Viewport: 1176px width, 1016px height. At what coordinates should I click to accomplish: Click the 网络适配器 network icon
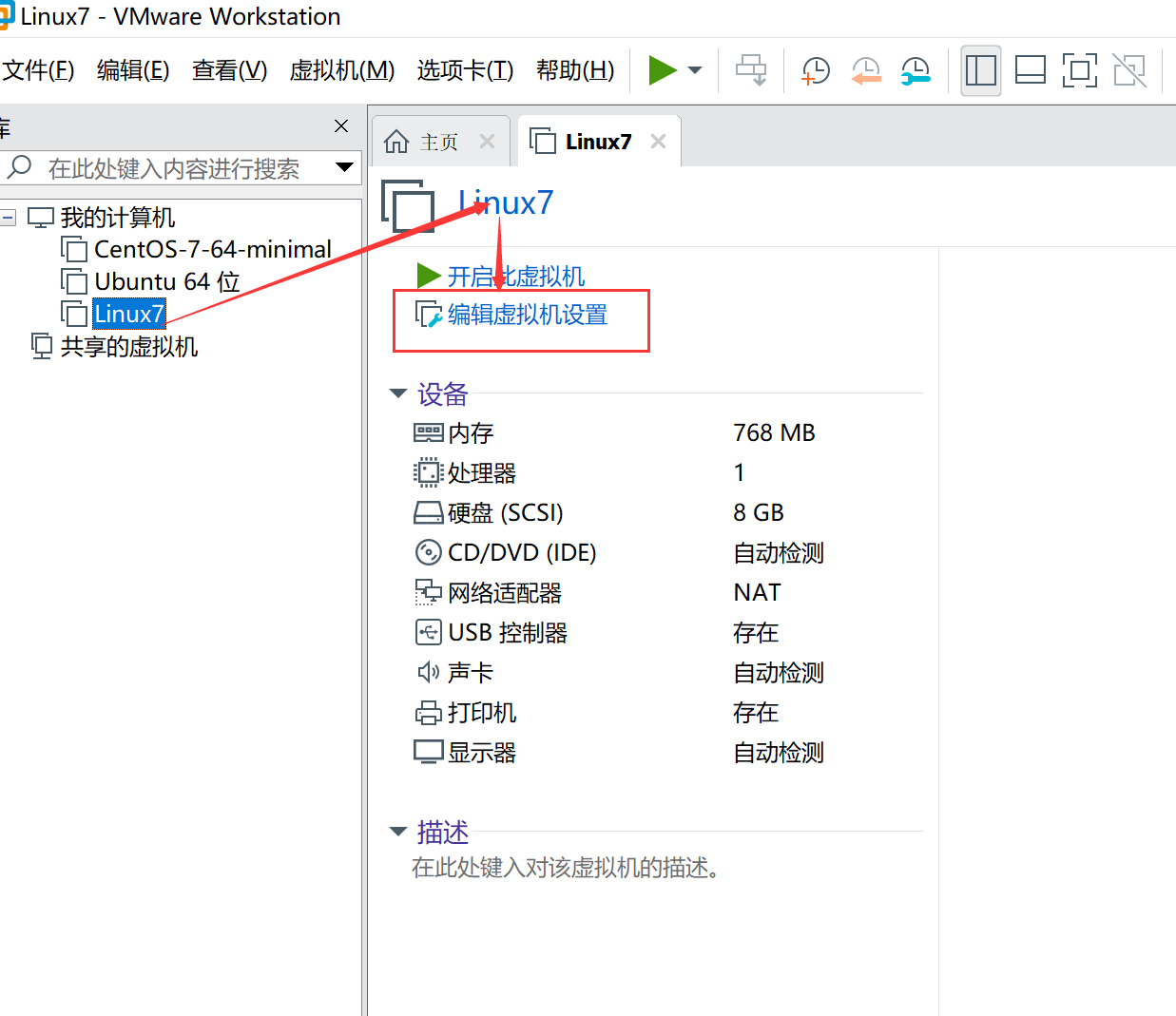429,593
